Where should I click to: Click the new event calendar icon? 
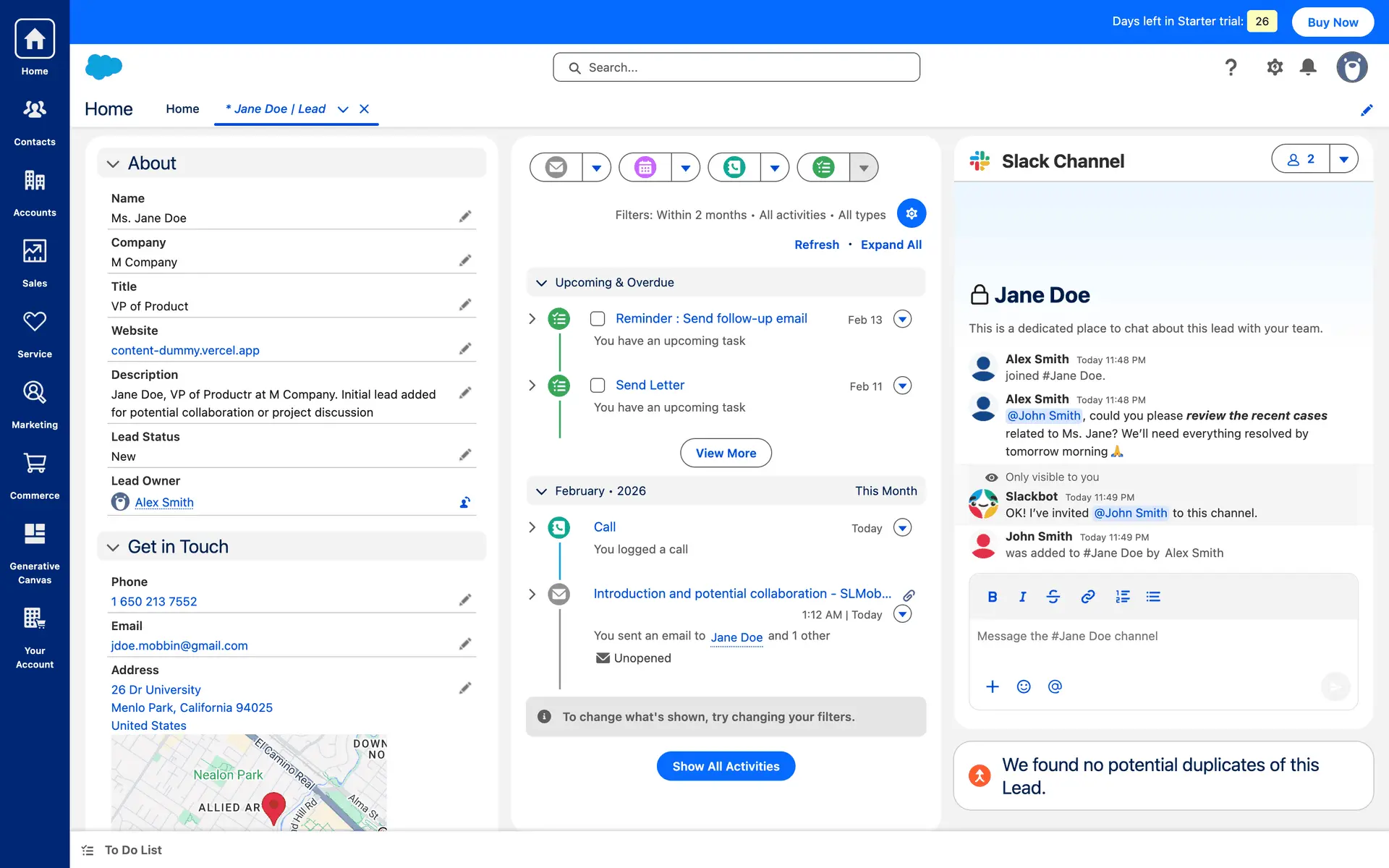point(645,168)
